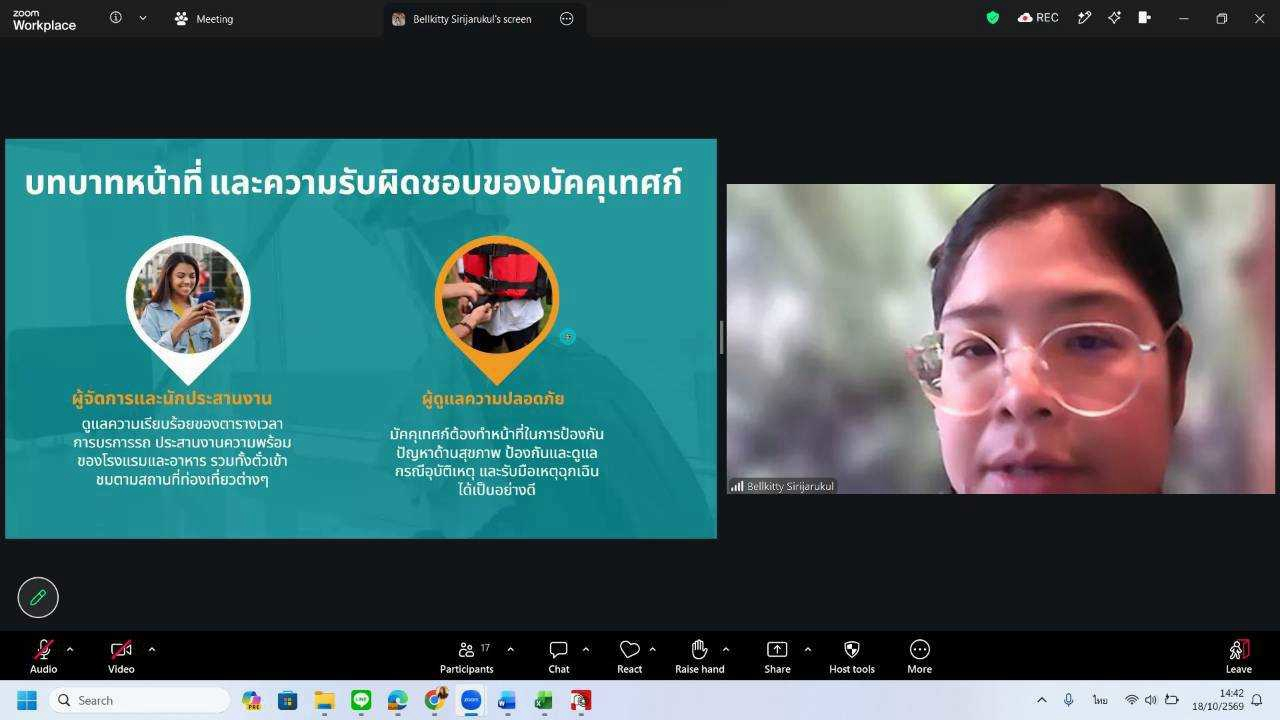Open the green encryption shield icon
The image size is (1280, 720).
(993, 18)
